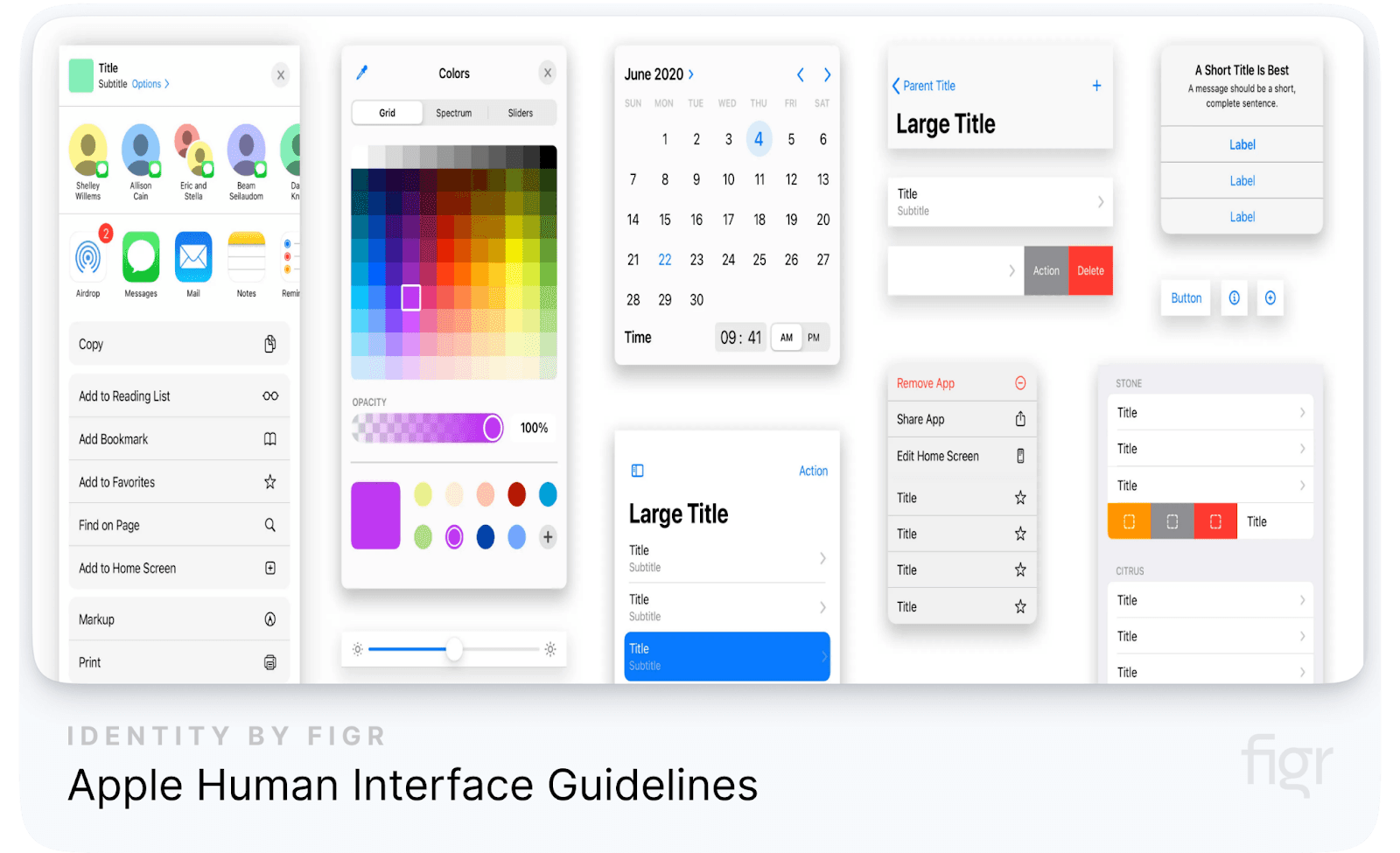Click the red Delete swipe button
This screenshot has height=853, width=1400.
[x=1090, y=271]
